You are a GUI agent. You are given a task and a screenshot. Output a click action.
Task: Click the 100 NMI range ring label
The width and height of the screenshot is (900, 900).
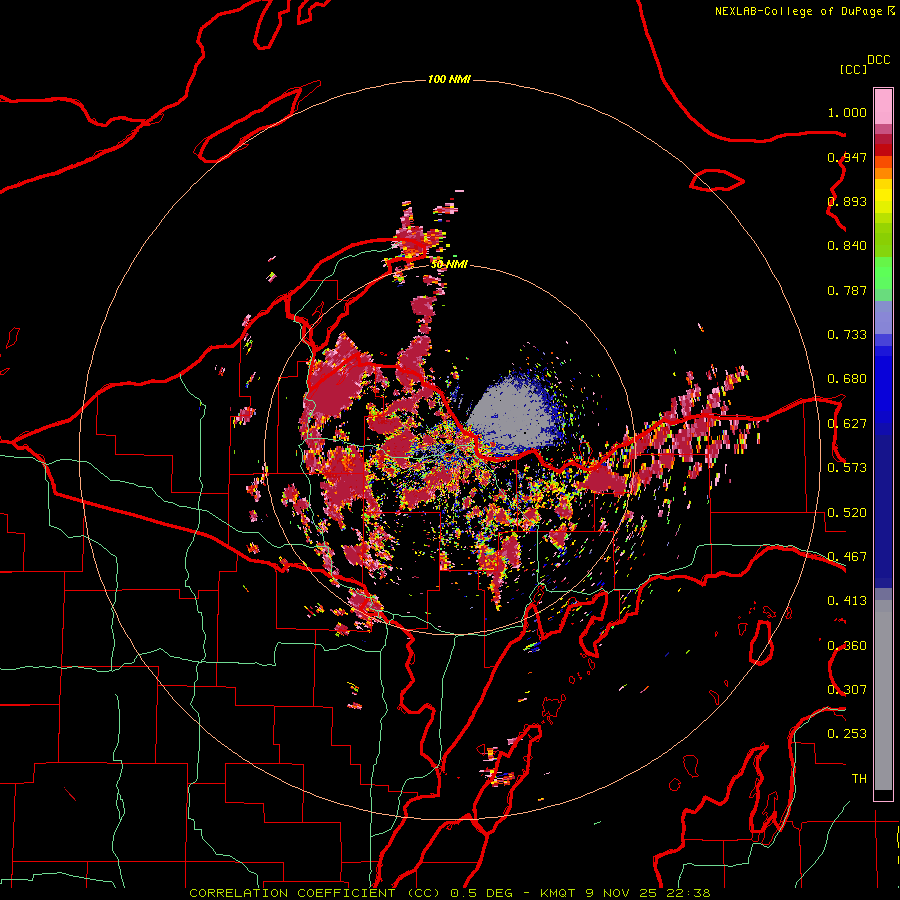point(449,79)
